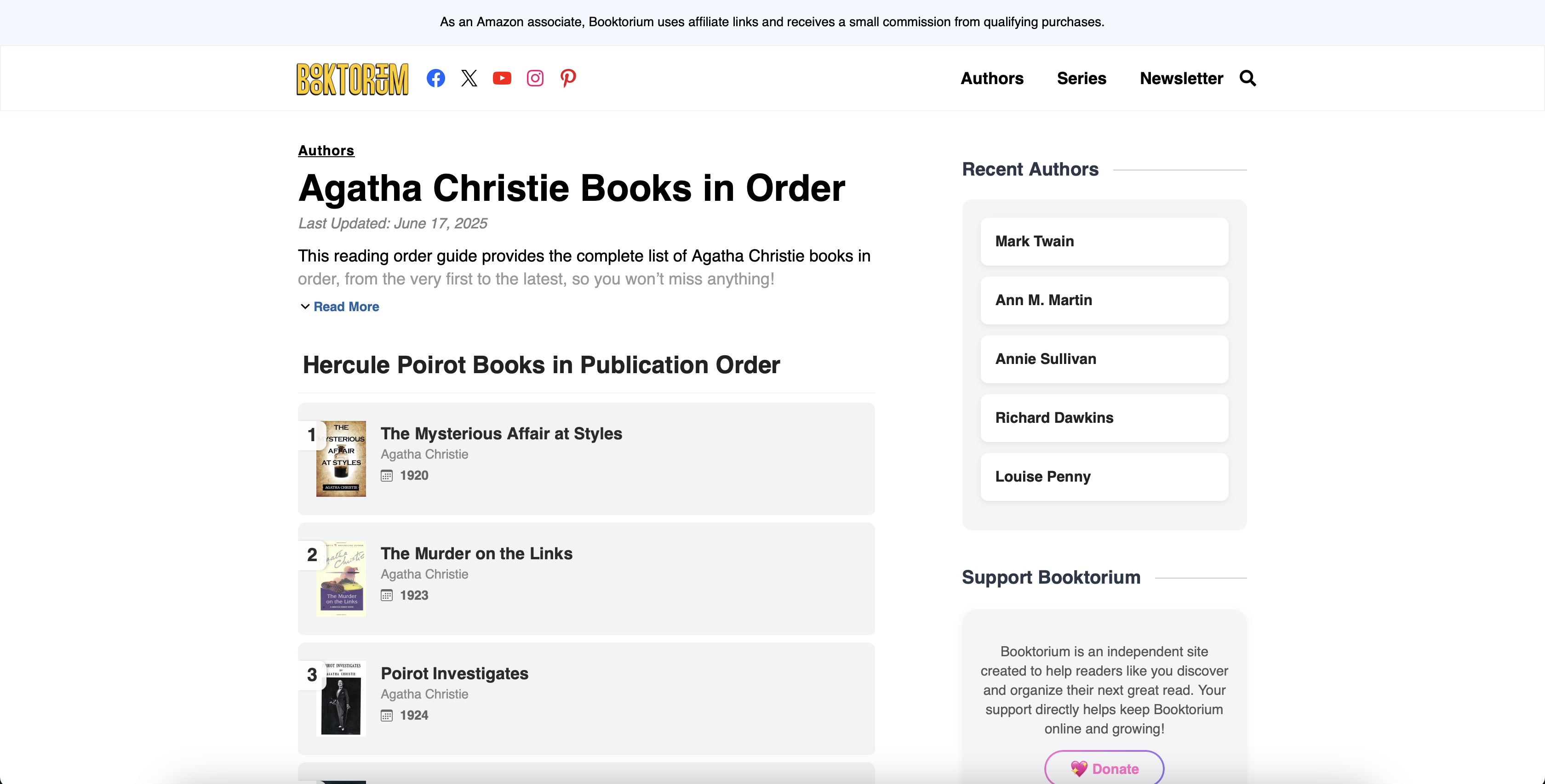The width and height of the screenshot is (1545, 784).
Task: Click the 'Support Booktorium' sidebar heading
Action: pyautogui.click(x=1051, y=577)
